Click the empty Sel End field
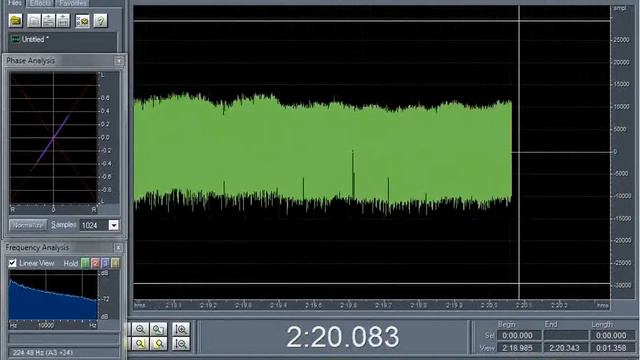Image resolution: width=640 pixels, height=360 pixels. 565,336
